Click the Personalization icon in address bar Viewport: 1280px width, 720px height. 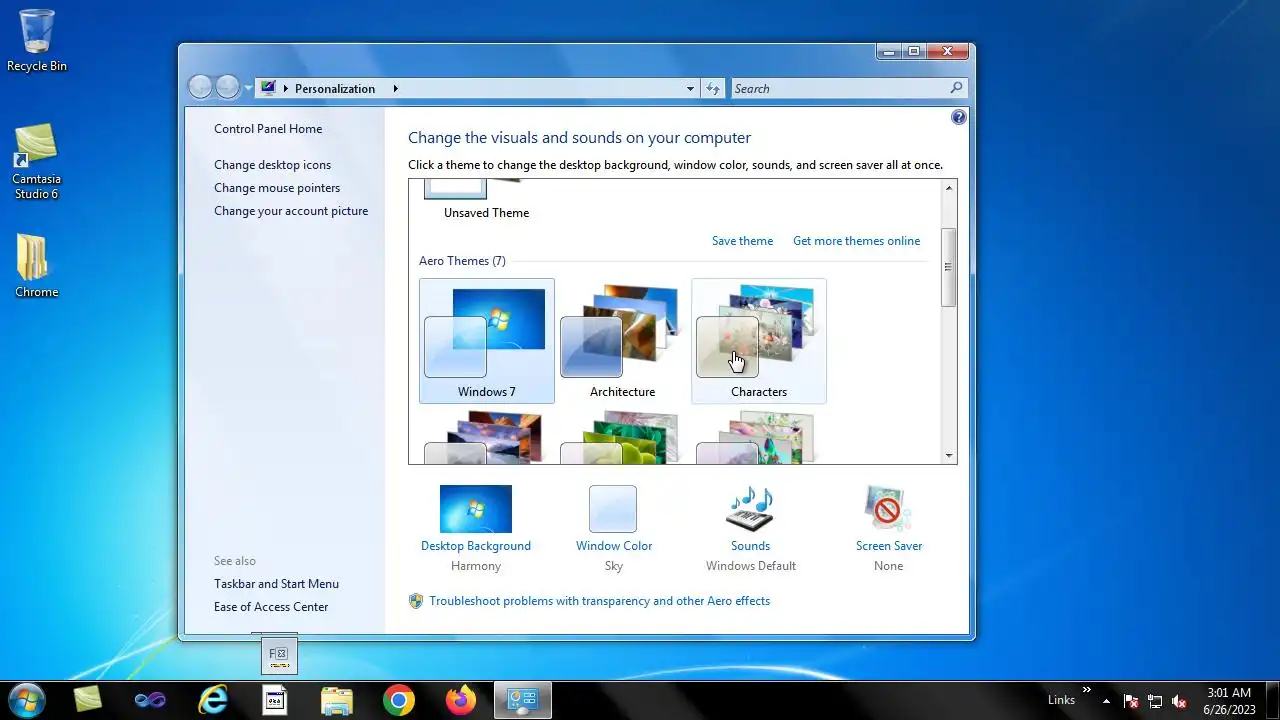(268, 88)
